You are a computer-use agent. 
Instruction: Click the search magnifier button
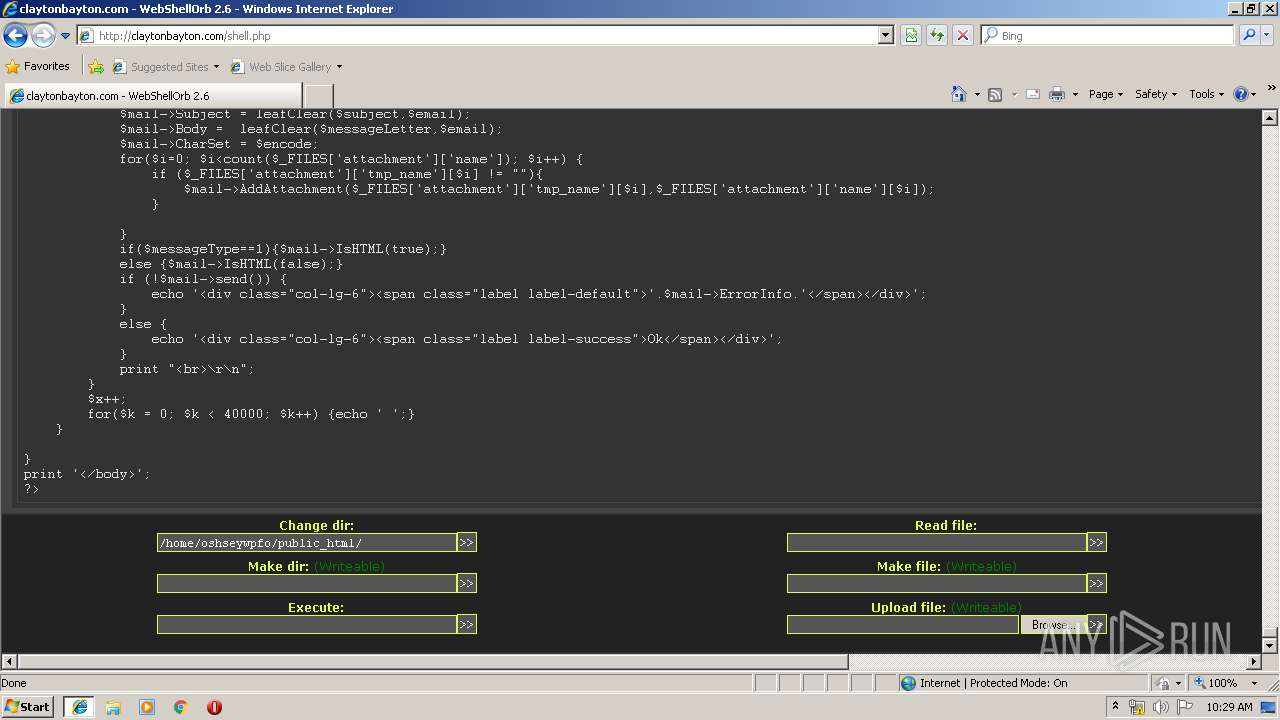click(1249, 35)
